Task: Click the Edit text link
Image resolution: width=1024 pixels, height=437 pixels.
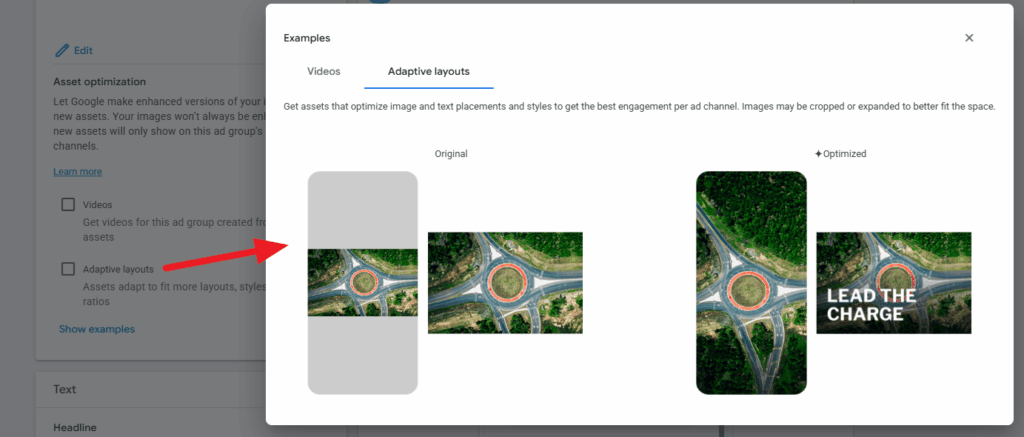Action: click(x=83, y=50)
